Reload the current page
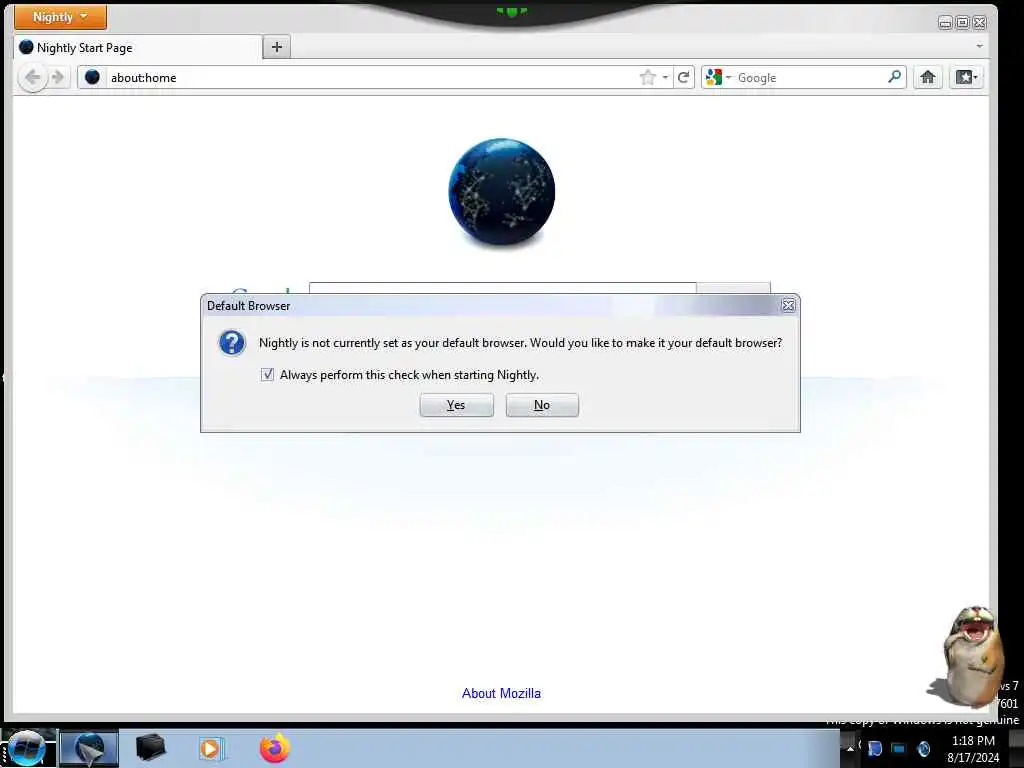Viewport: 1024px width, 768px height. coord(684,78)
